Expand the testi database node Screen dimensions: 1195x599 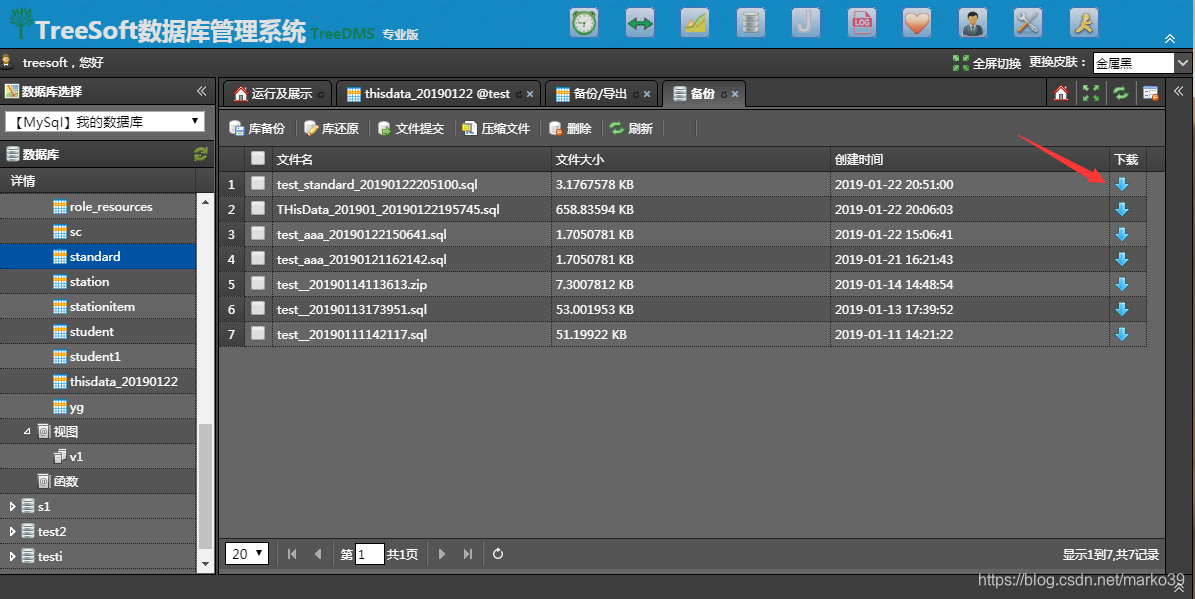(x=12, y=556)
